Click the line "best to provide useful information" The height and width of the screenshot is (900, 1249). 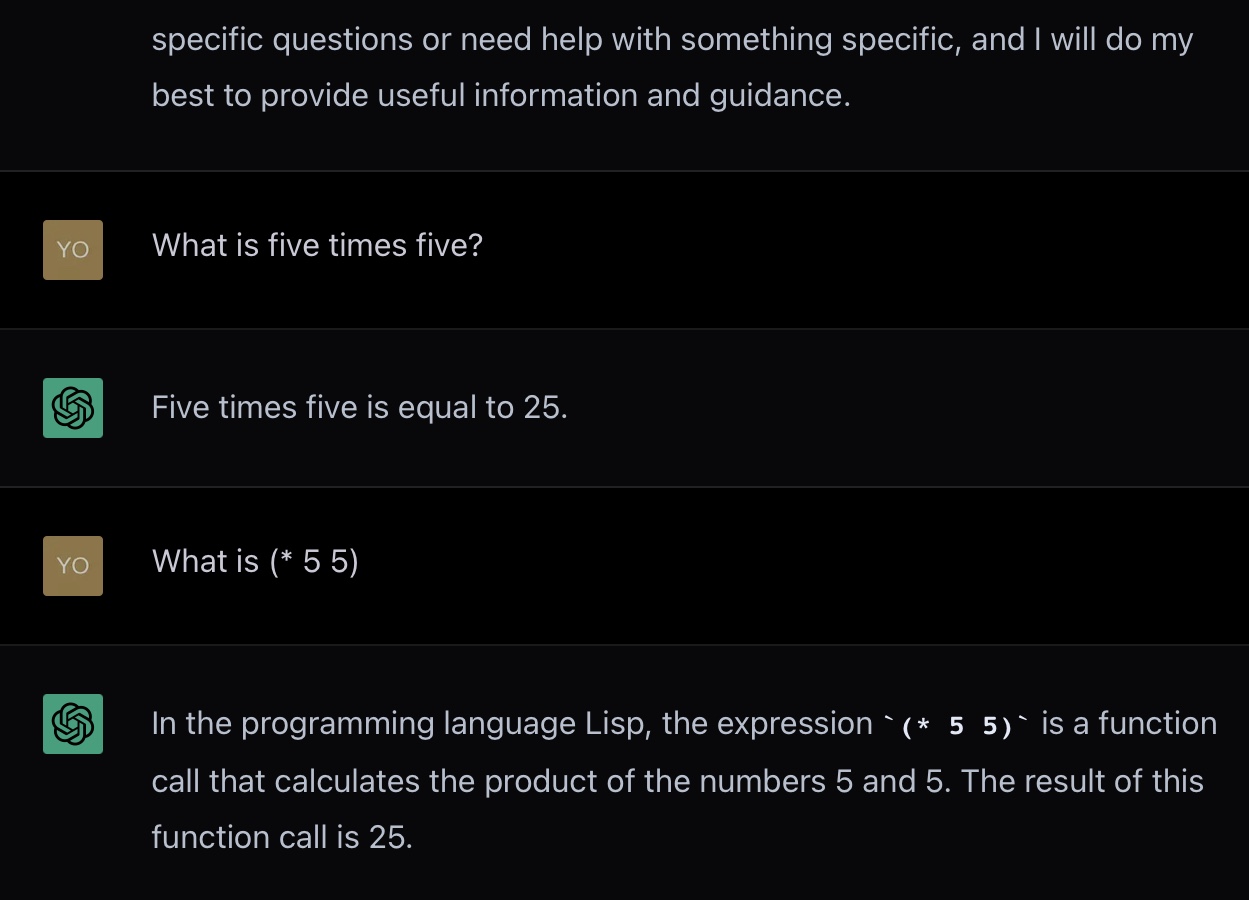(500, 95)
